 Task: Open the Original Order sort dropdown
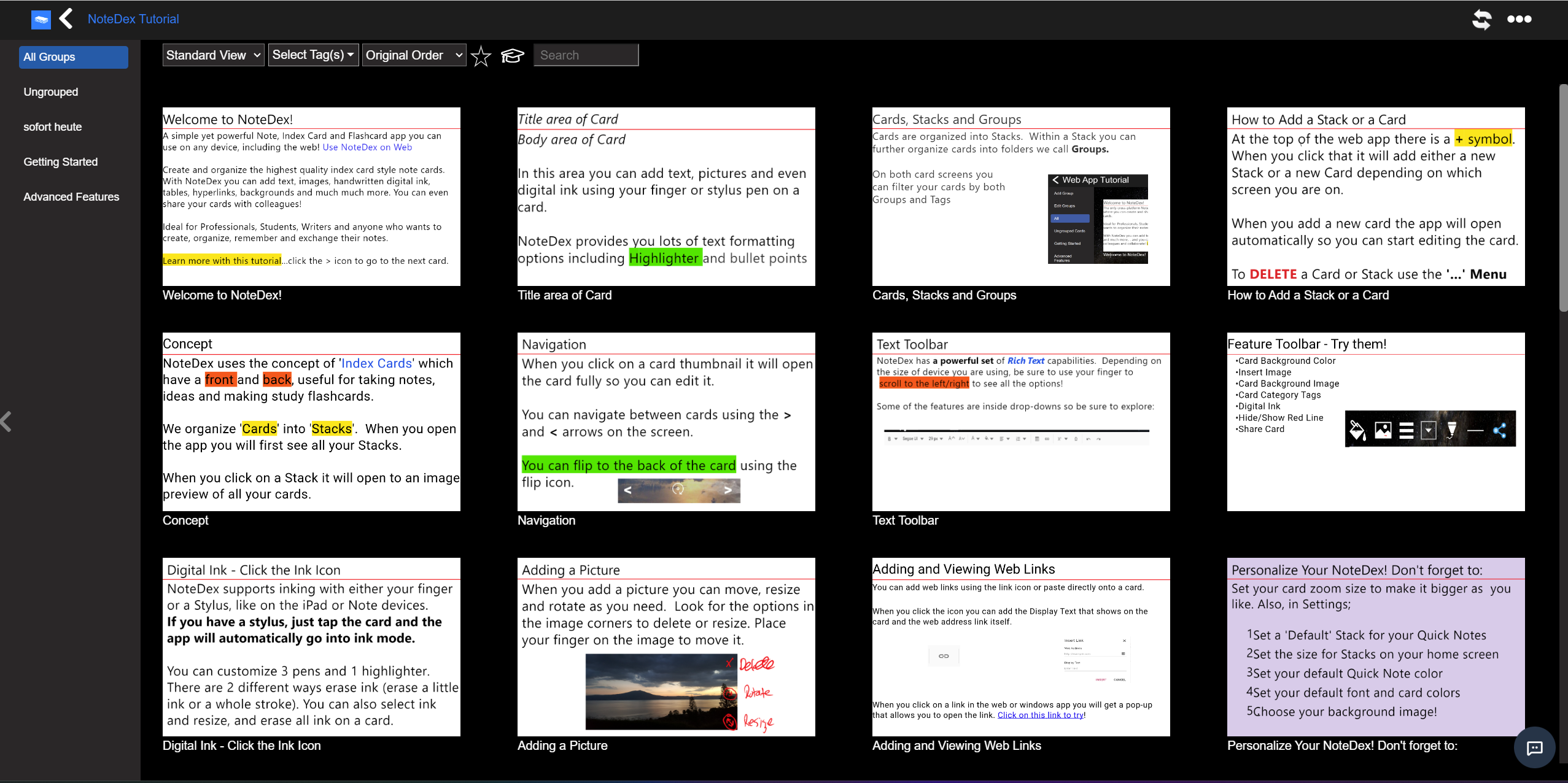pyautogui.click(x=412, y=55)
